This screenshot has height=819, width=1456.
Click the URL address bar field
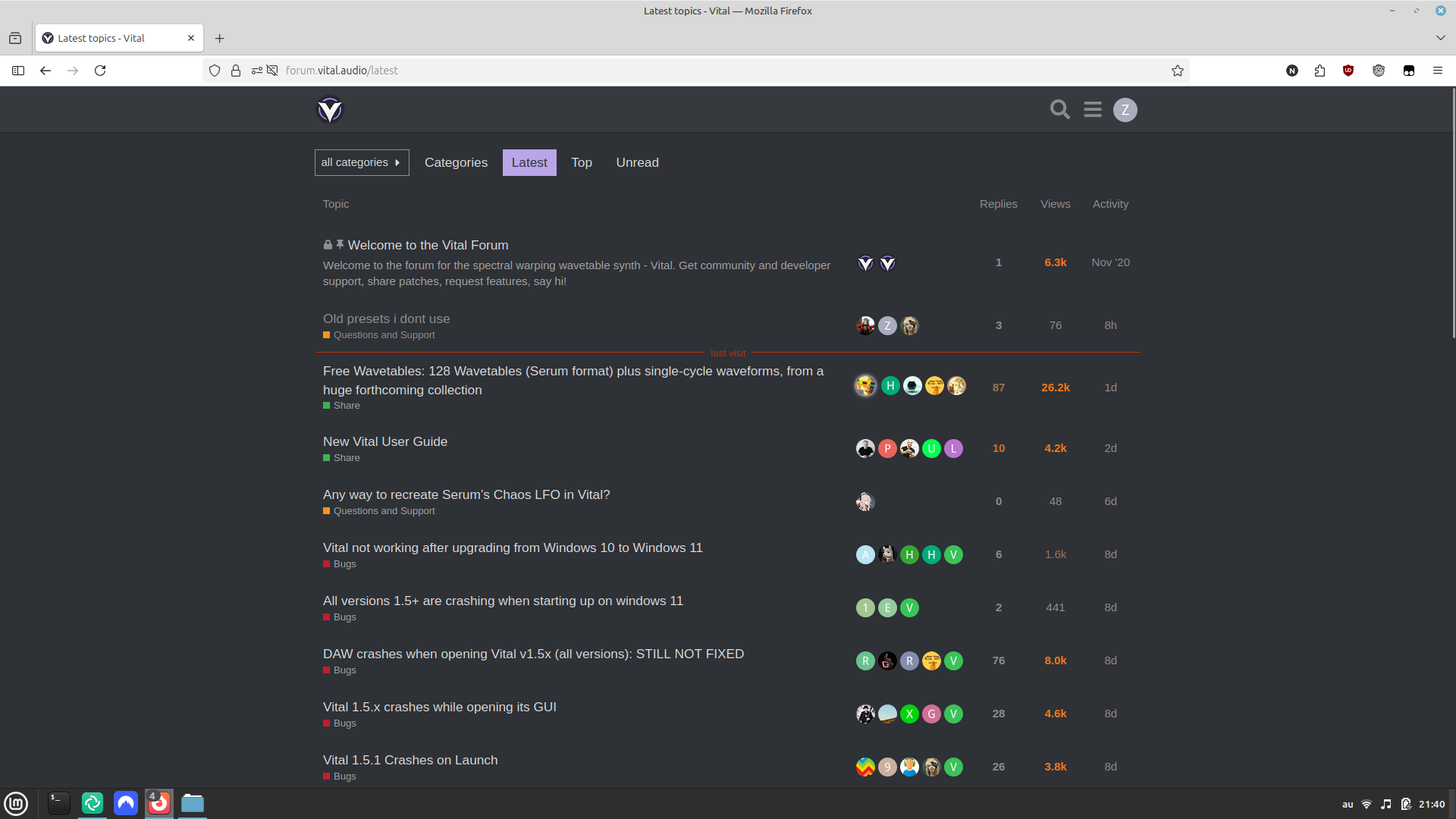(x=682, y=71)
